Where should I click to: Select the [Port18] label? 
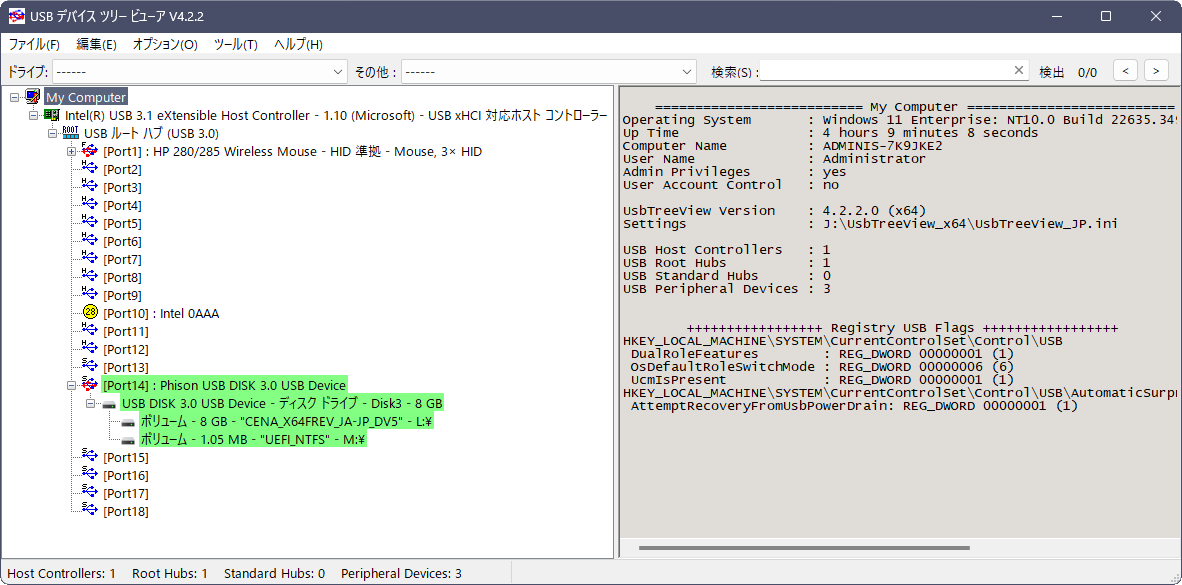(x=125, y=512)
